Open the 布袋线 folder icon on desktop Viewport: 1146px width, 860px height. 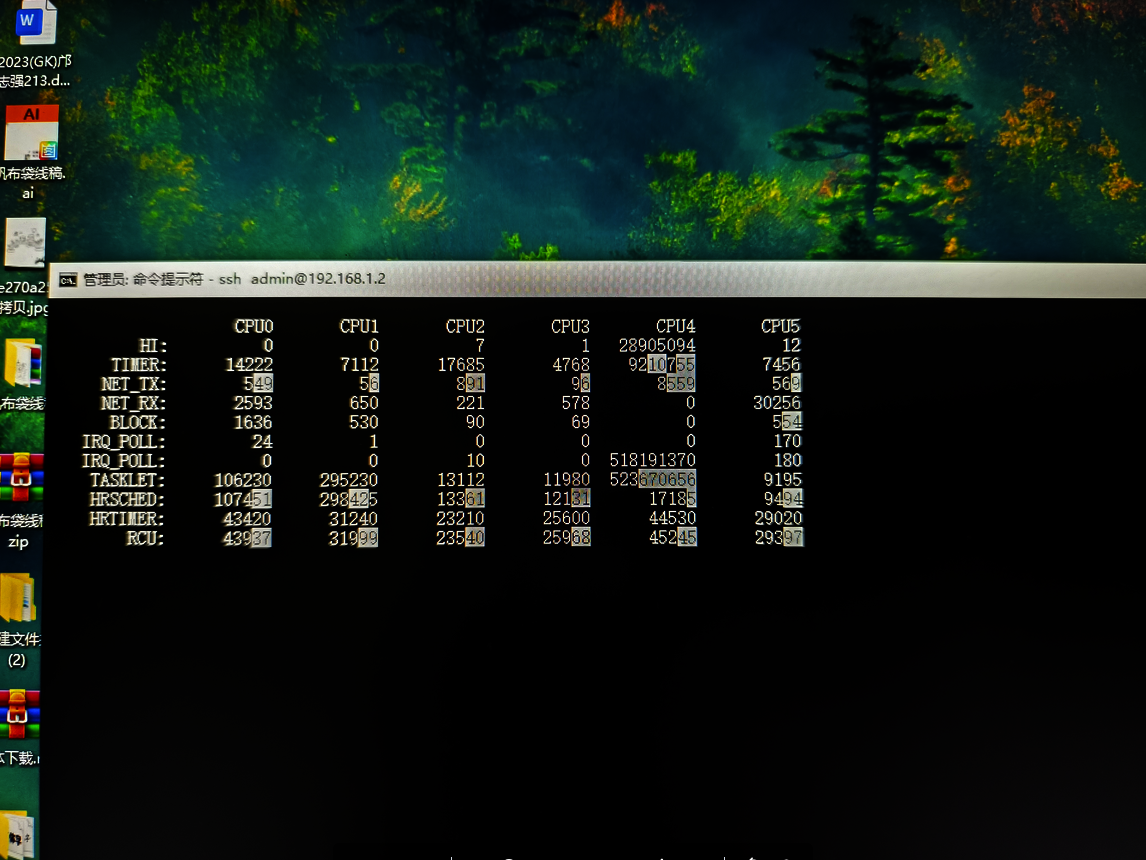(x=23, y=364)
